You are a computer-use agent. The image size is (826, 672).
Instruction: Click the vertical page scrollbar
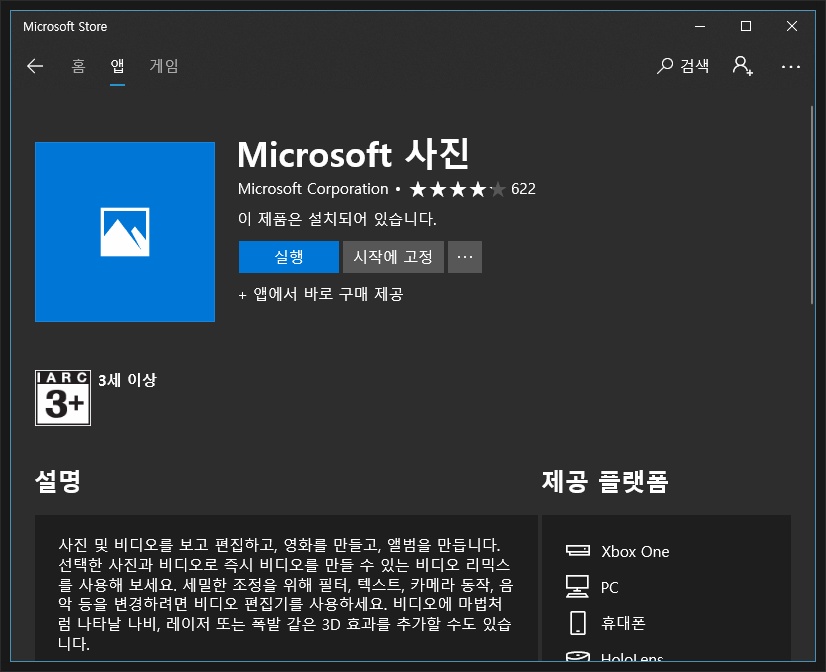click(812, 205)
